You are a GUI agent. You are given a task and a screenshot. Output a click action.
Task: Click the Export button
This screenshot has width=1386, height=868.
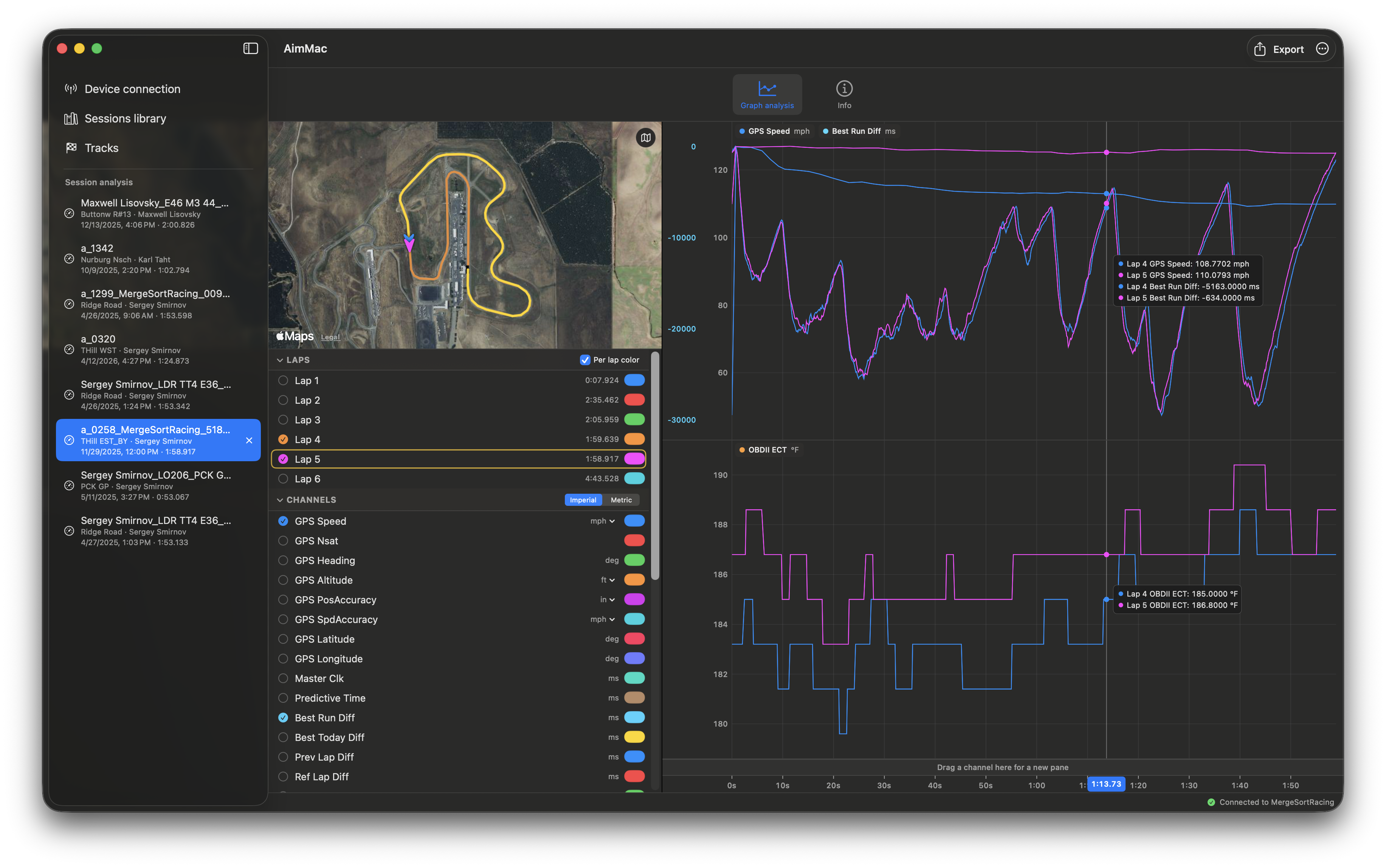tap(1279, 50)
